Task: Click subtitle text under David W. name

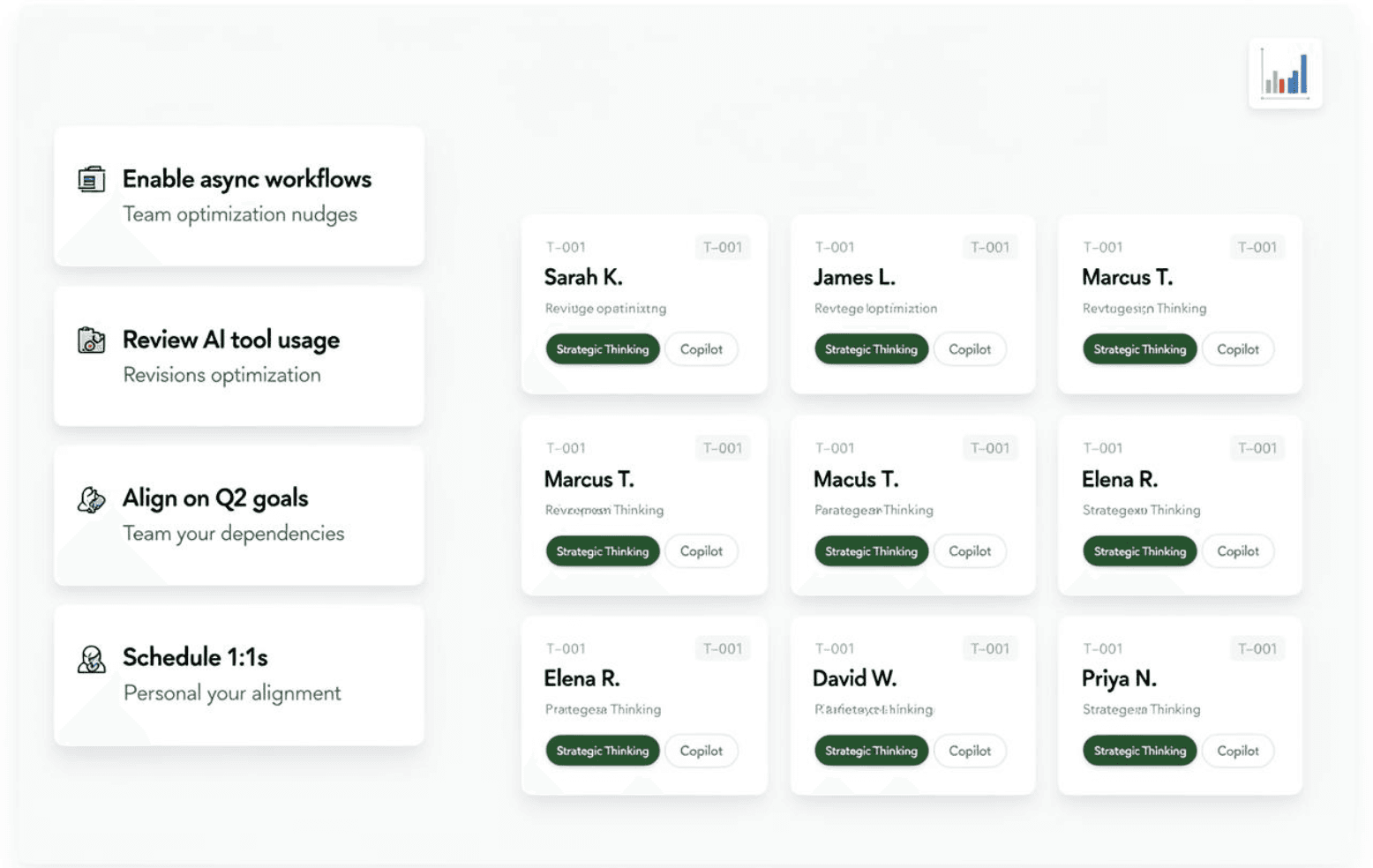Action: (x=874, y=709)
